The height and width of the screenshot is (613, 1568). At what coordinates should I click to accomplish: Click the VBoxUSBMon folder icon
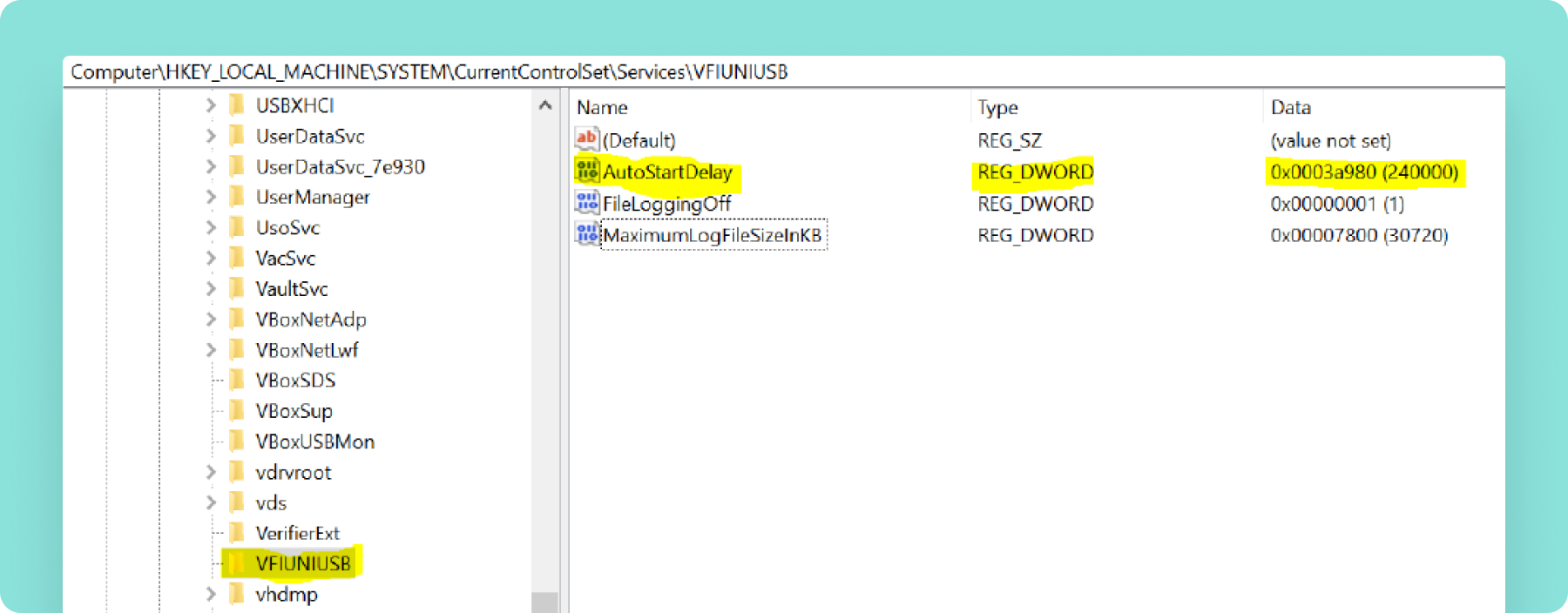pos(236,441)
